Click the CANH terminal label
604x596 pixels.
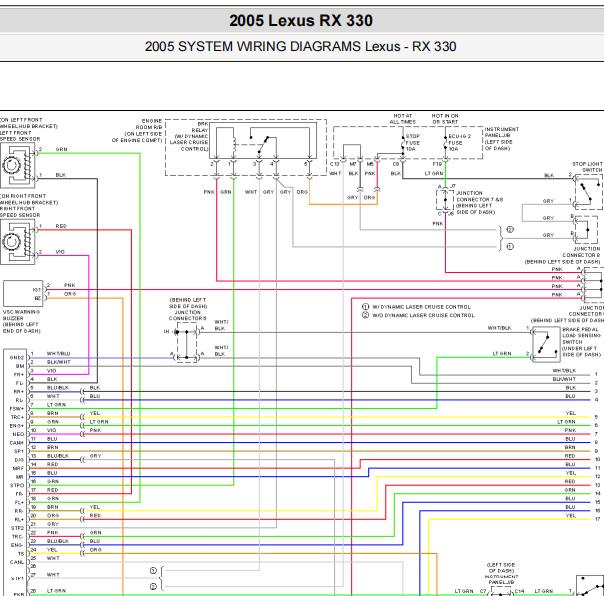pyautogui.click(x=17, y=443)
